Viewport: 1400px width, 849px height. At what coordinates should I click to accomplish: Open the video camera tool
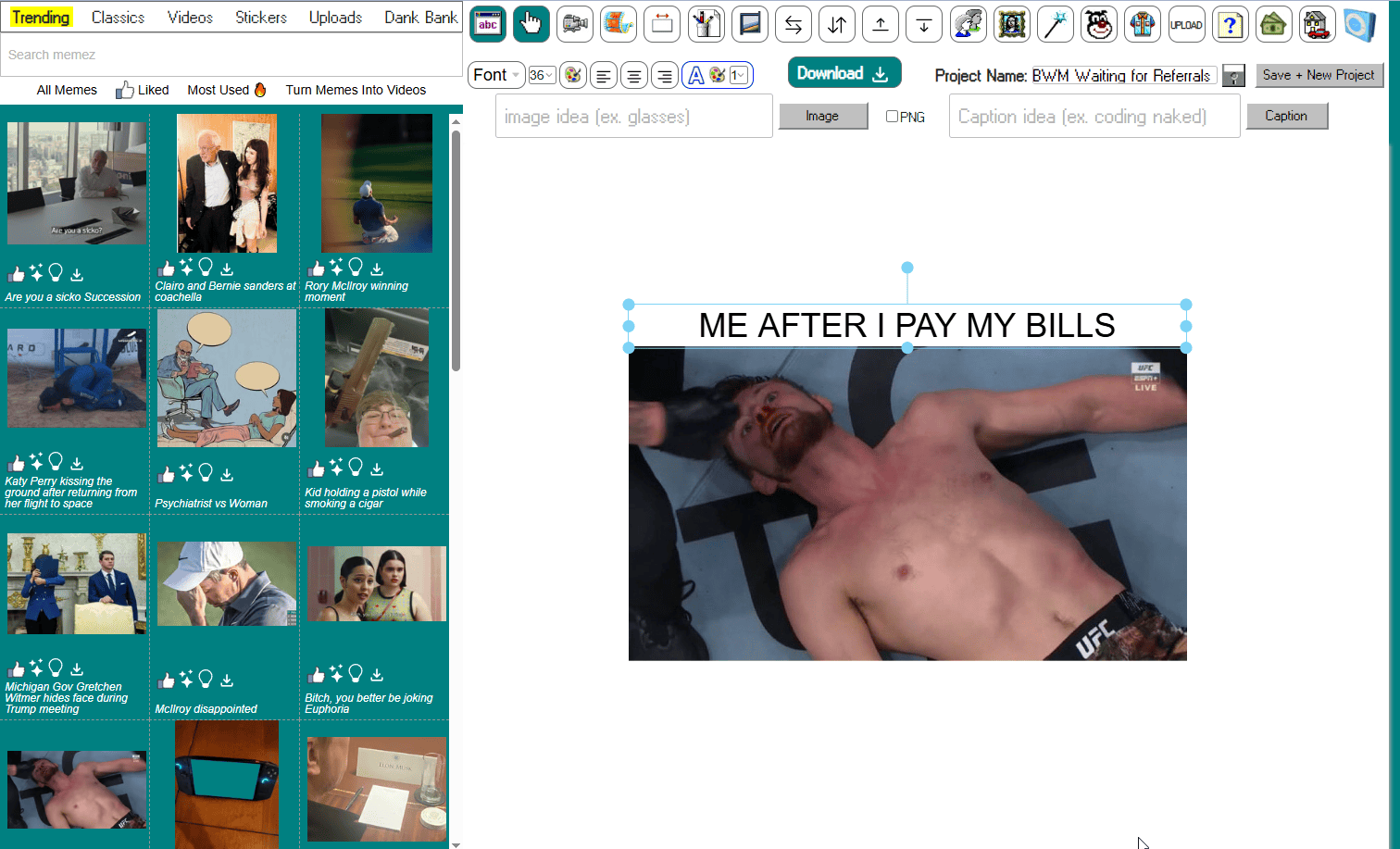tap(575, 24)
